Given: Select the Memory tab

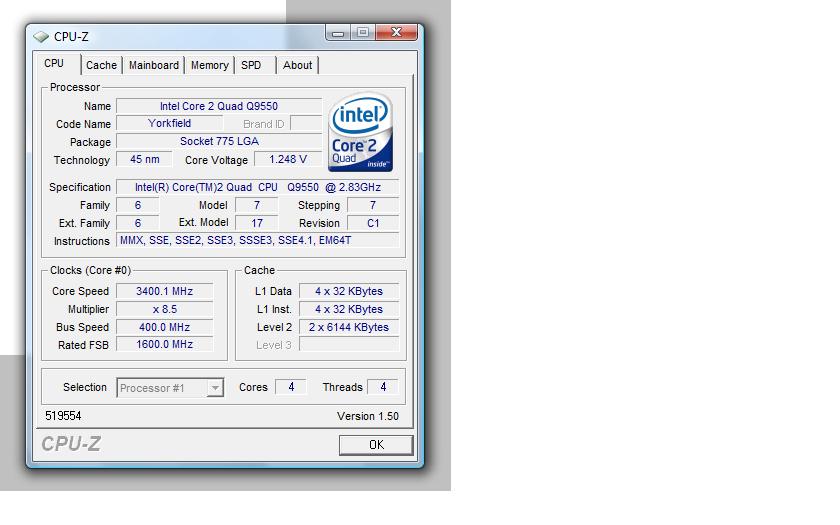Looking at the screenshot, I should (209, 65).
